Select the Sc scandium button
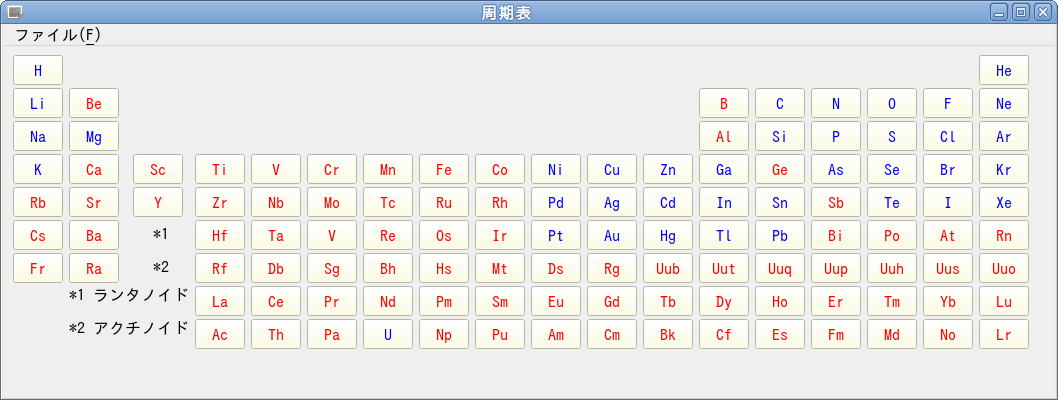 (x=158, y=170)
